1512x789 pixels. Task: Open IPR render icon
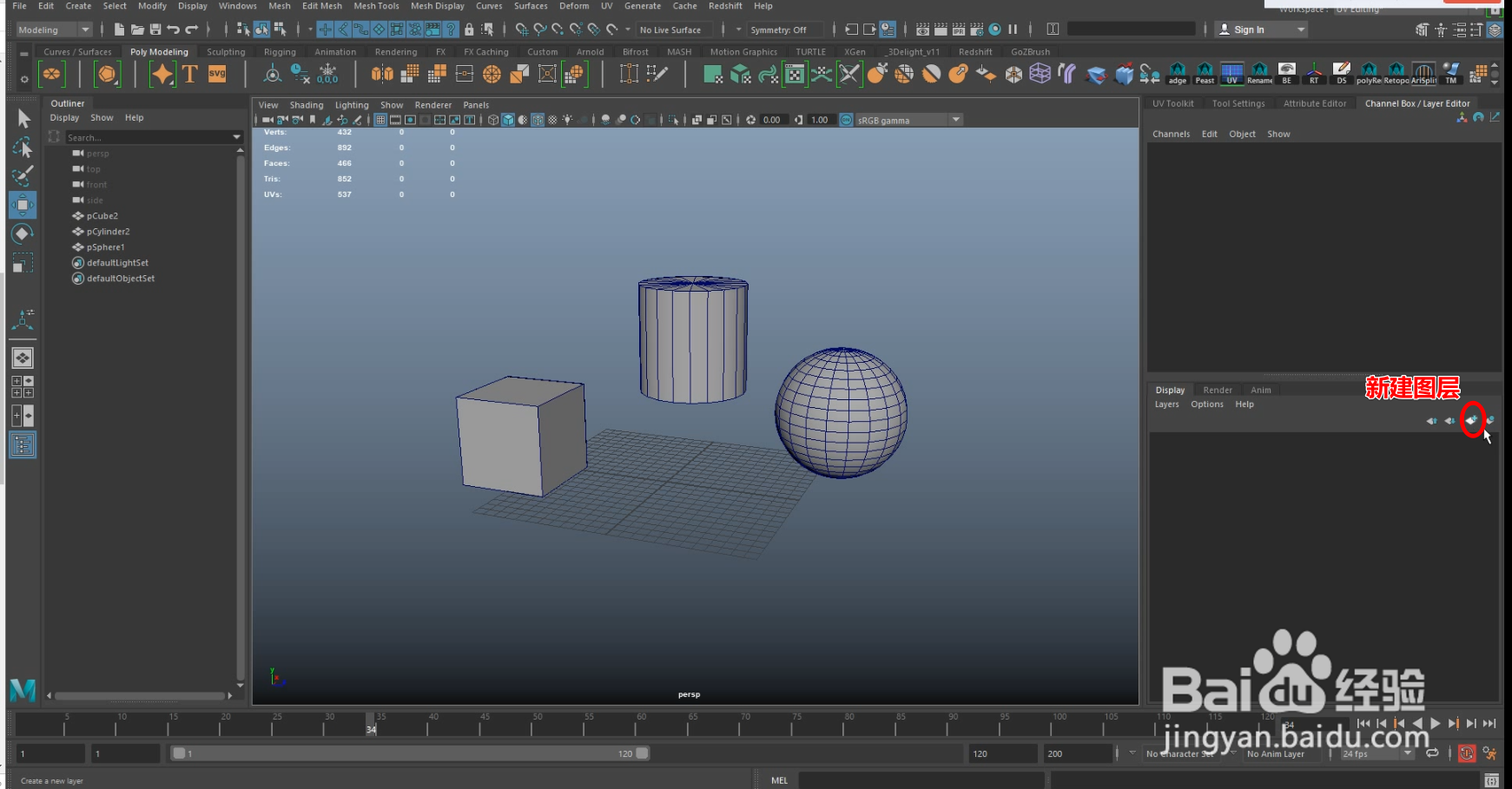[959, 30]
